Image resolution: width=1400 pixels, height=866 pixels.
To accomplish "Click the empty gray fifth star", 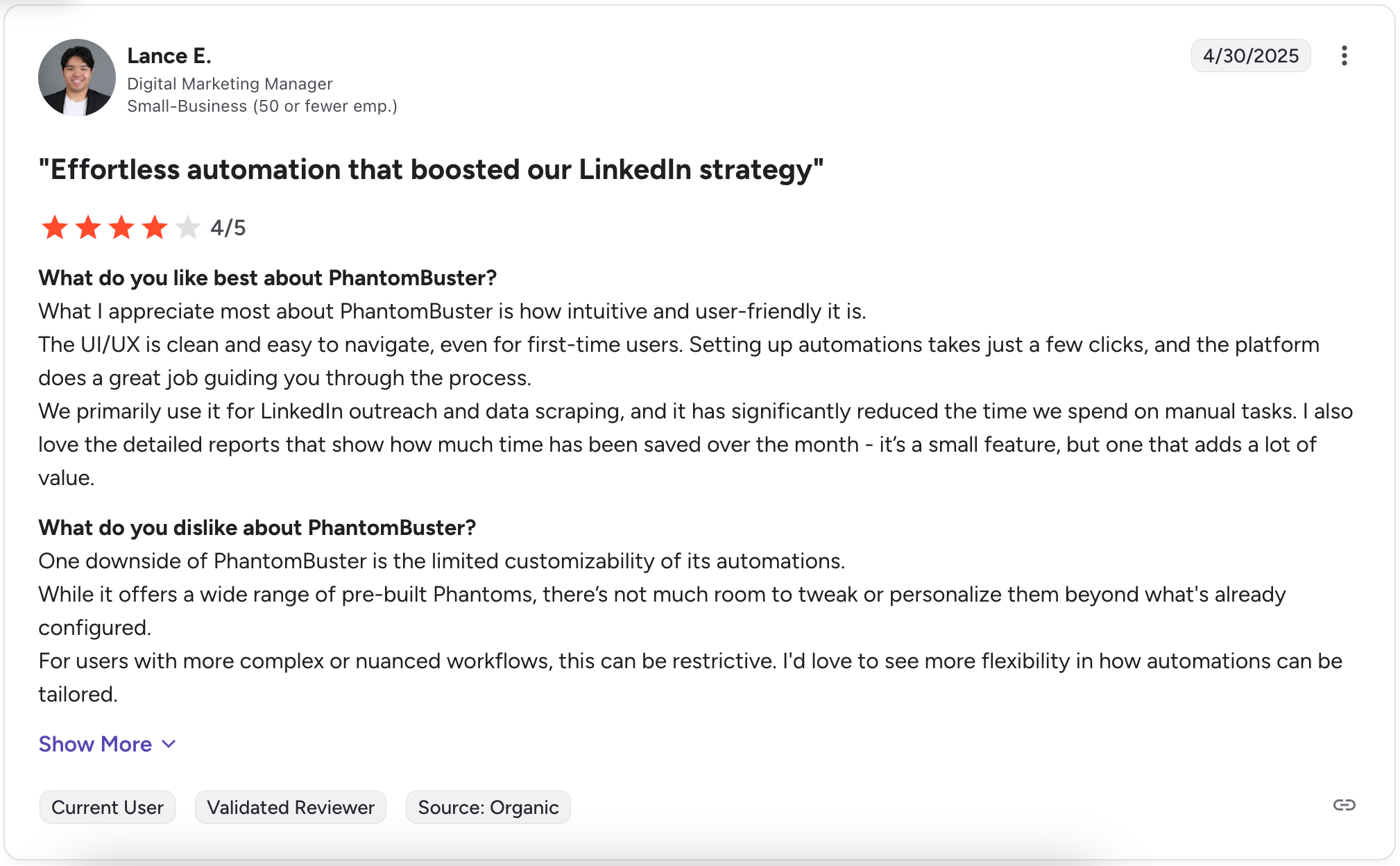I will [x=187, y=228].
